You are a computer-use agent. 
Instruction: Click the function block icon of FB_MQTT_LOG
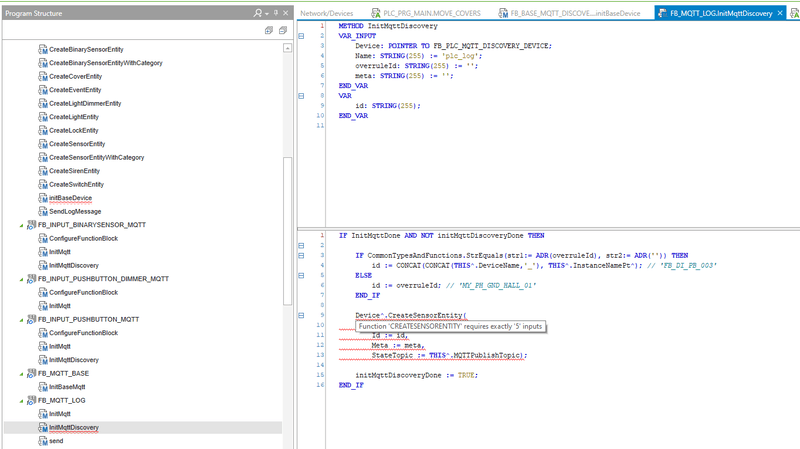tap(32, 401)
